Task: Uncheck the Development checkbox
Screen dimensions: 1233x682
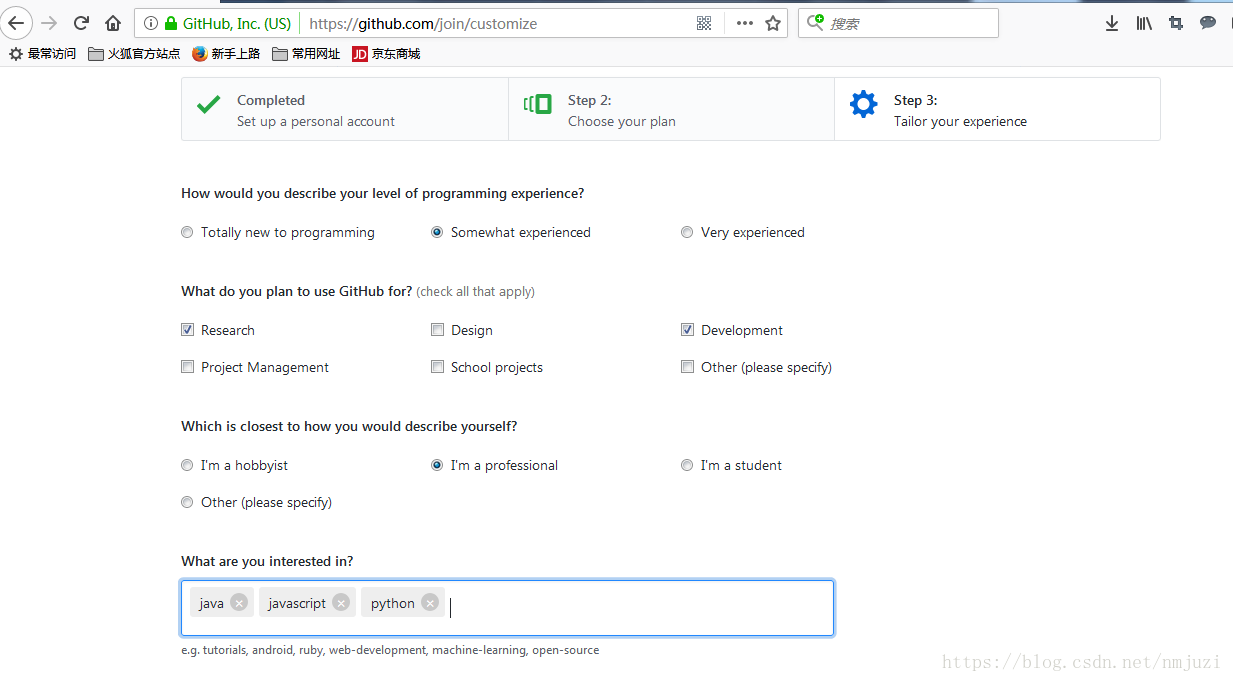Action: 687,329
